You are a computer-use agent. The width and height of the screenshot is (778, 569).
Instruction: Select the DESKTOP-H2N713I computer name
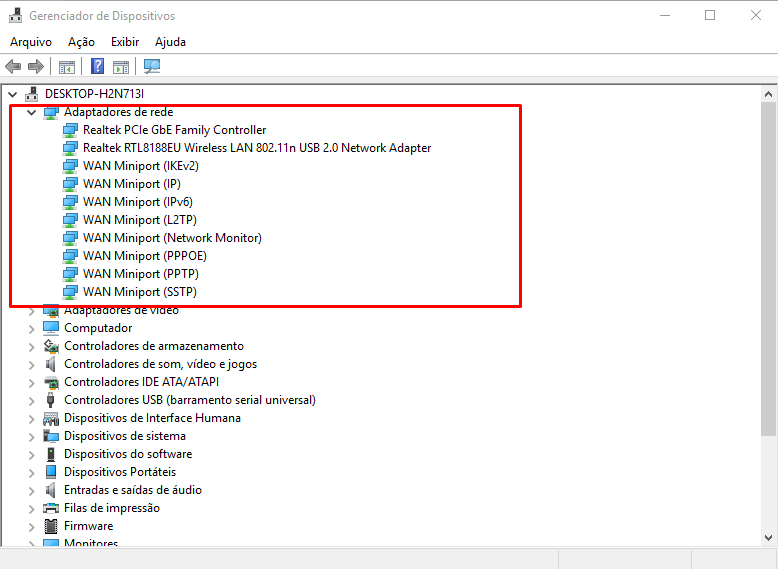tap(94, 94)
